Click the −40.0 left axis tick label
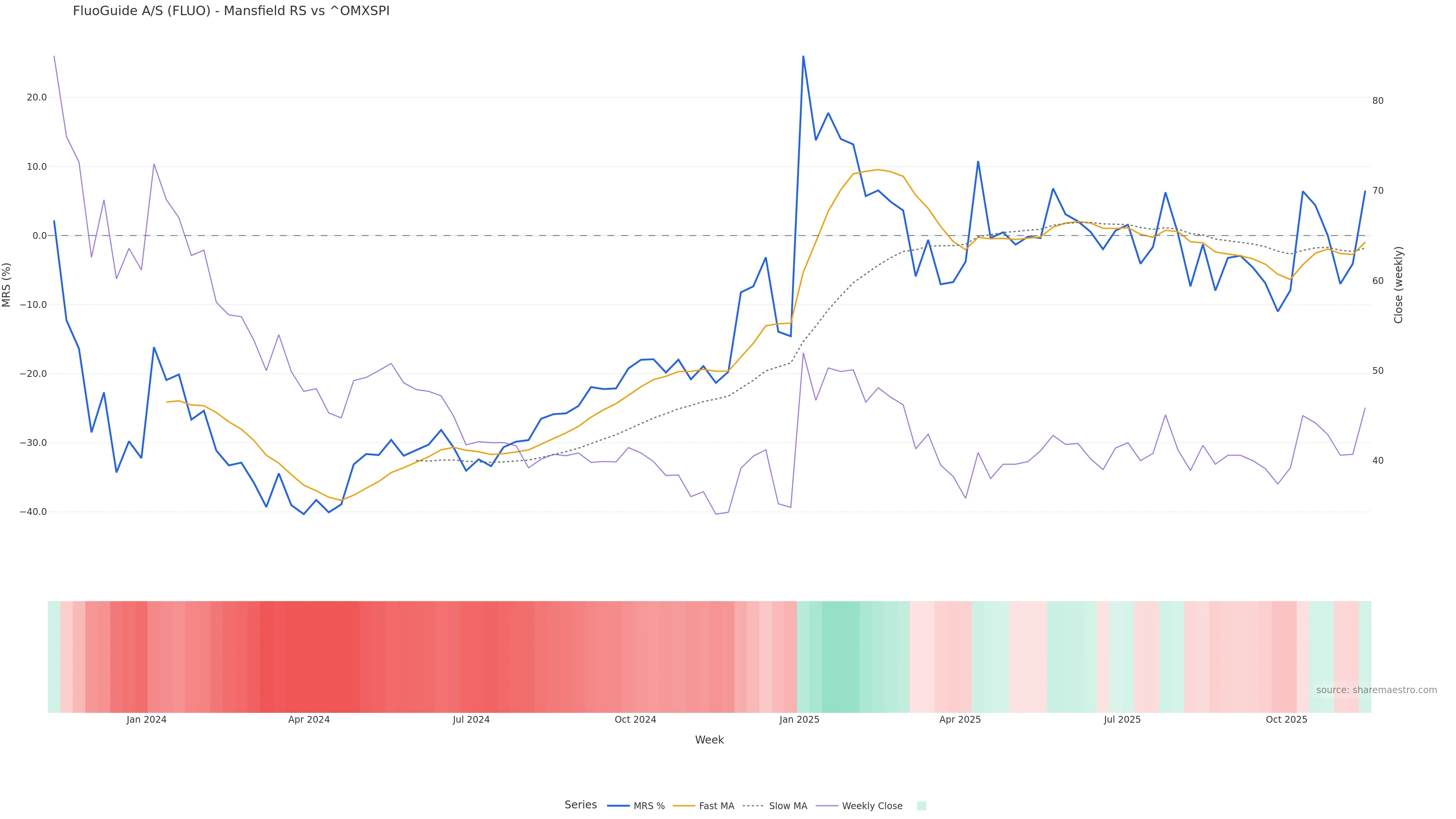Image resolution: width=1456 pixels, height=819 pixels. point(33,512)
